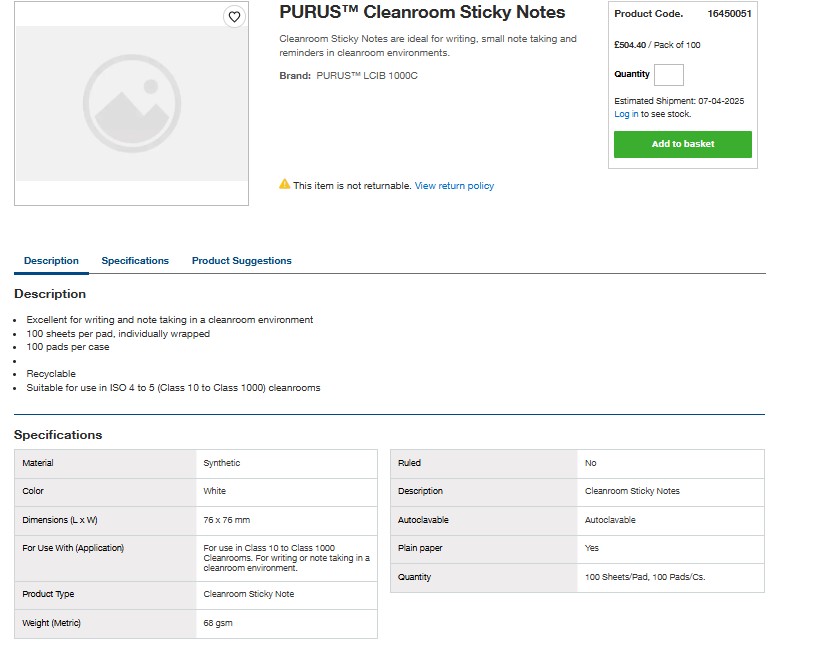The image size is (827, 655).
Task: Click the Estimated Shipment date text
Action: point(679,101)
